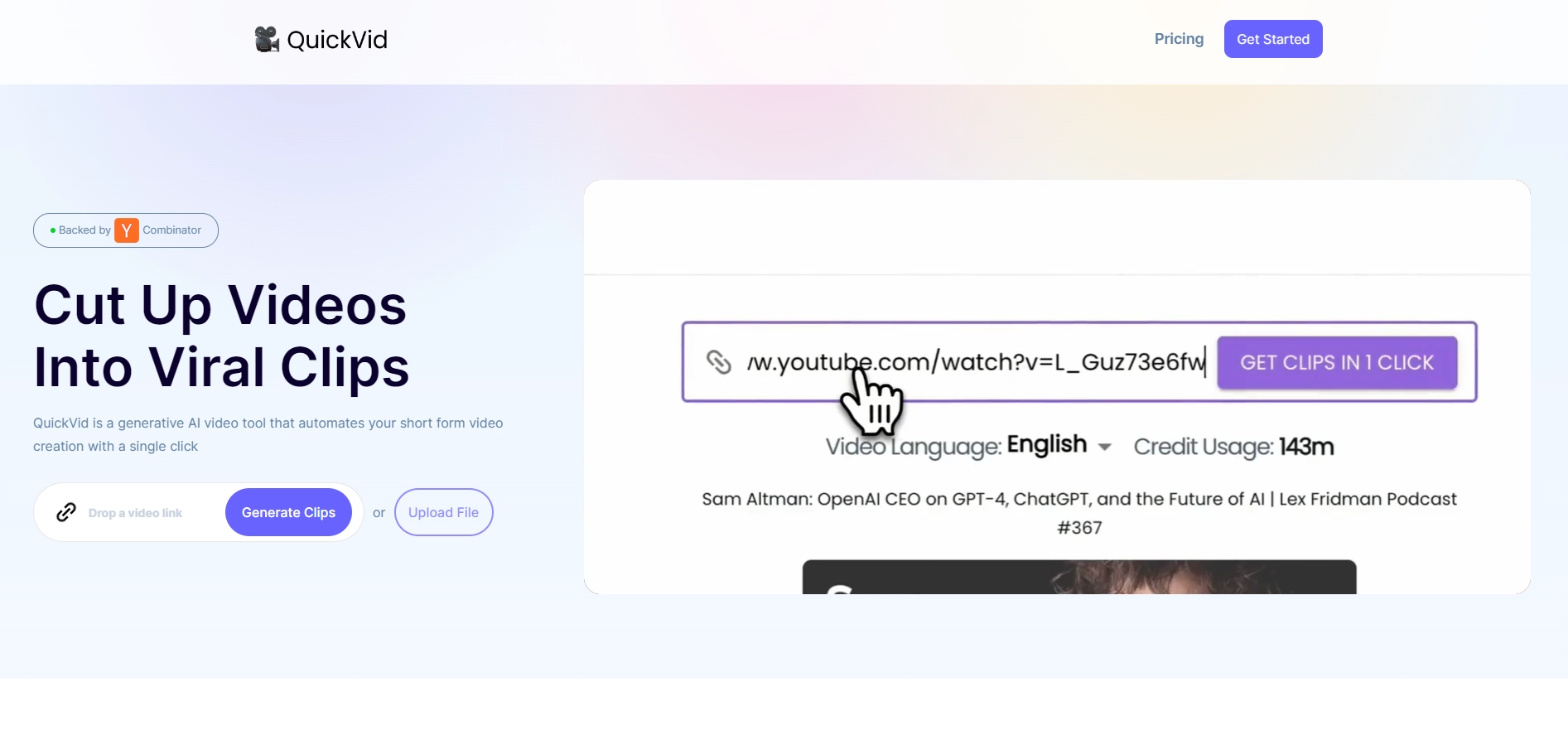Click the Get Started button
Viewport: 1568px width, 750px height.
tap(1273, 39)
